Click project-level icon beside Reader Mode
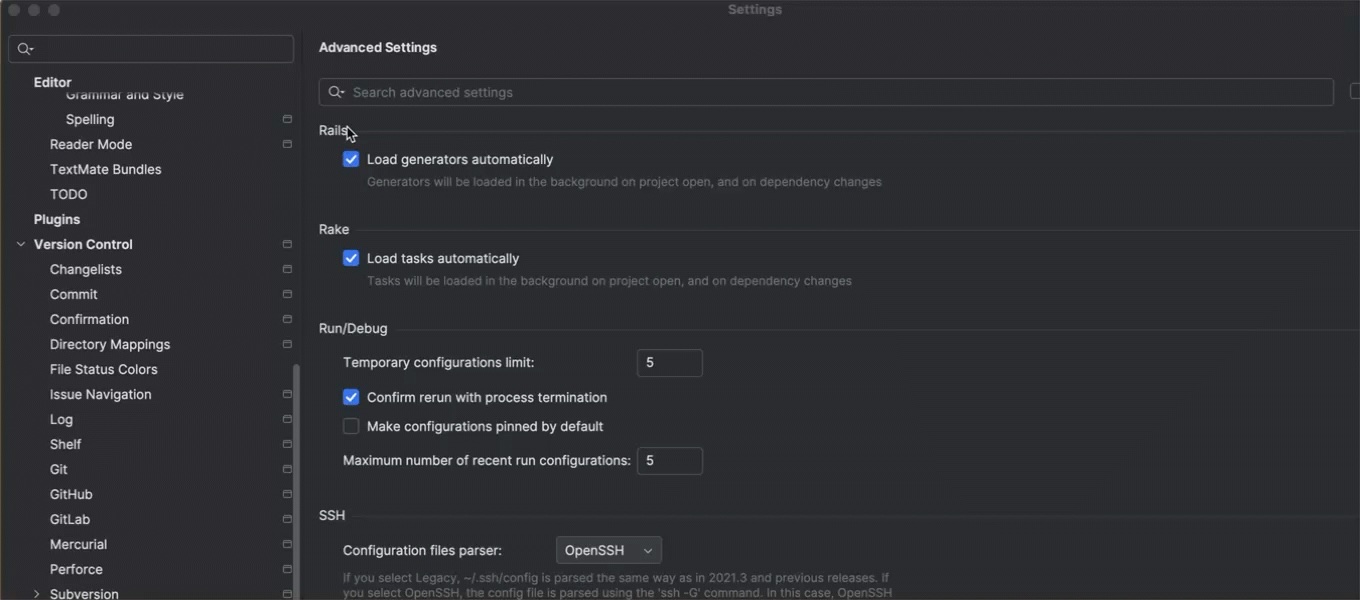 pyautogui.click(x=287, y=144)
